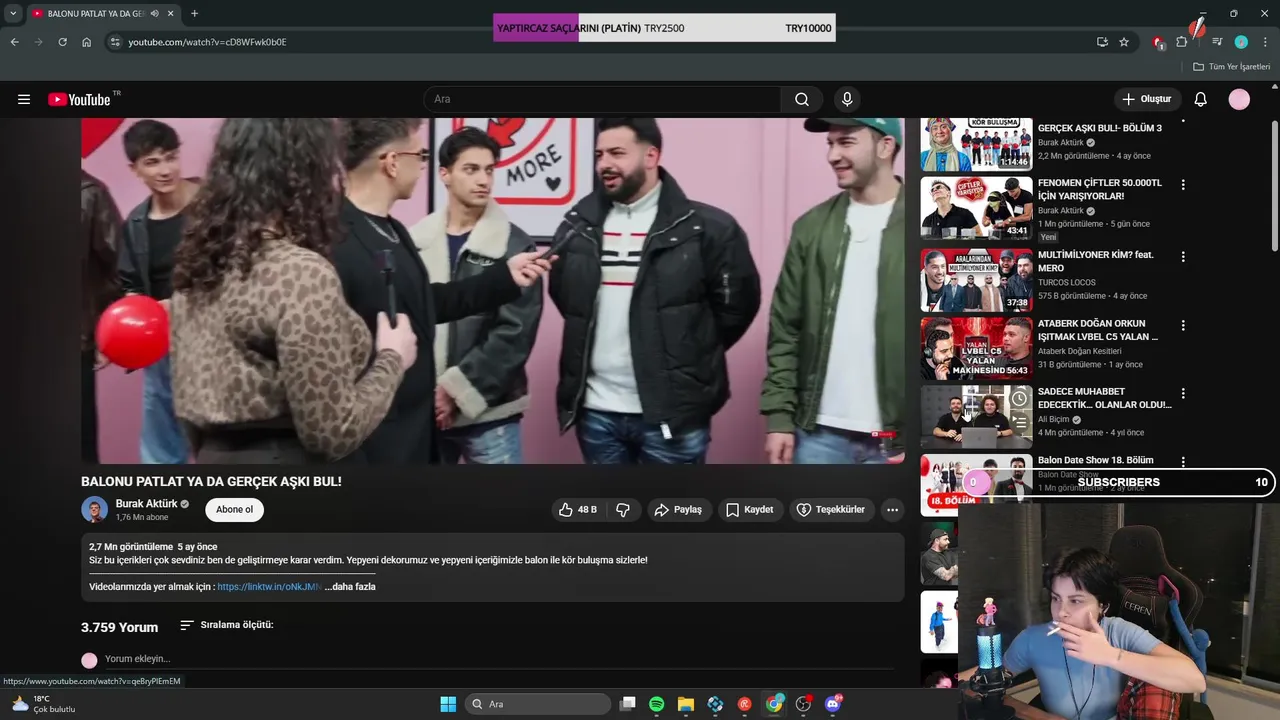Viewport: 1280px width, 720px height.
Task: Open the ATABERK DOĞAN ORKUN IŞITMAK title
Action: tap(1098, 330)
